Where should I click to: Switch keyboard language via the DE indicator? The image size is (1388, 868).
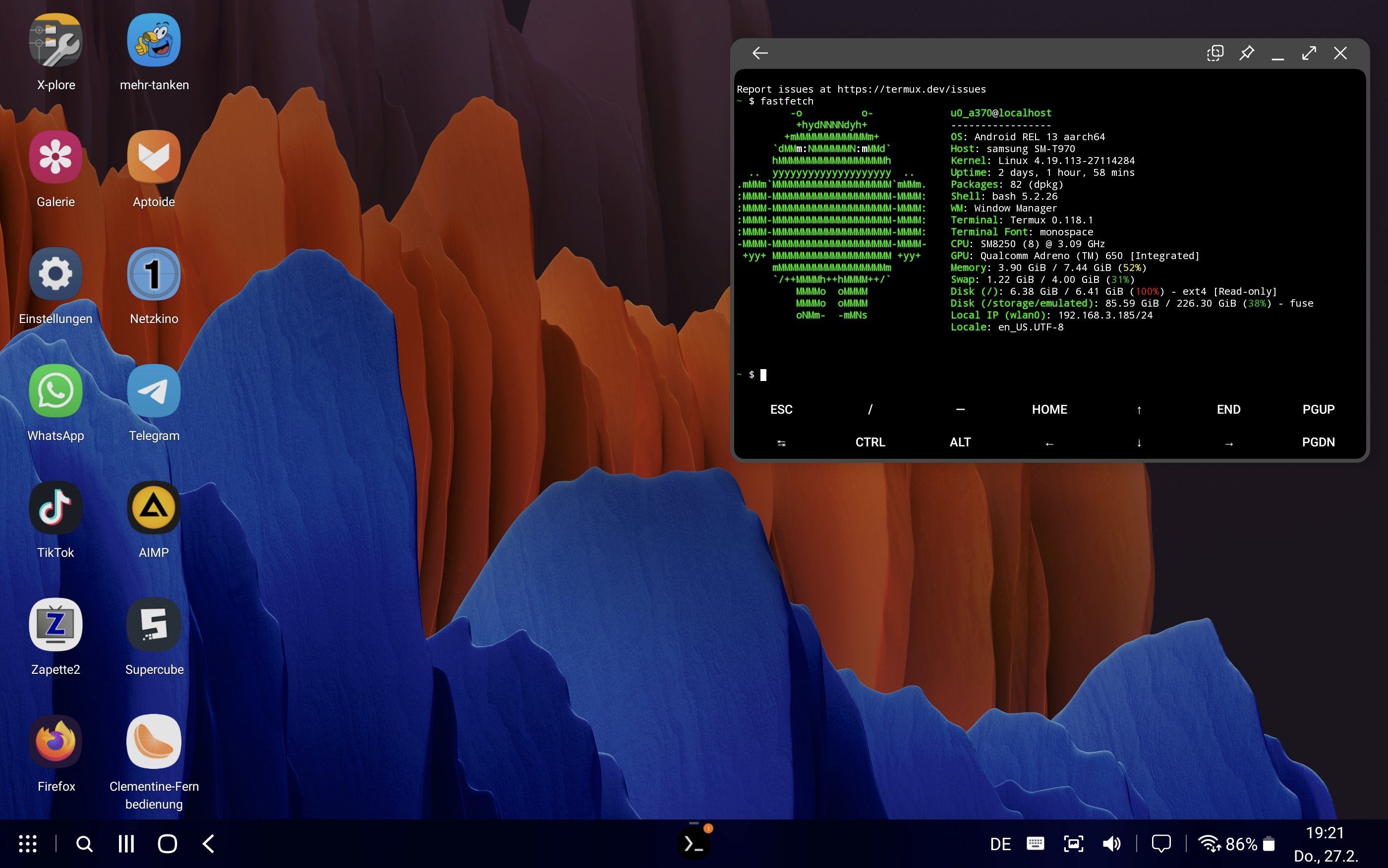pyautogui.click(x=1000, y=843)
